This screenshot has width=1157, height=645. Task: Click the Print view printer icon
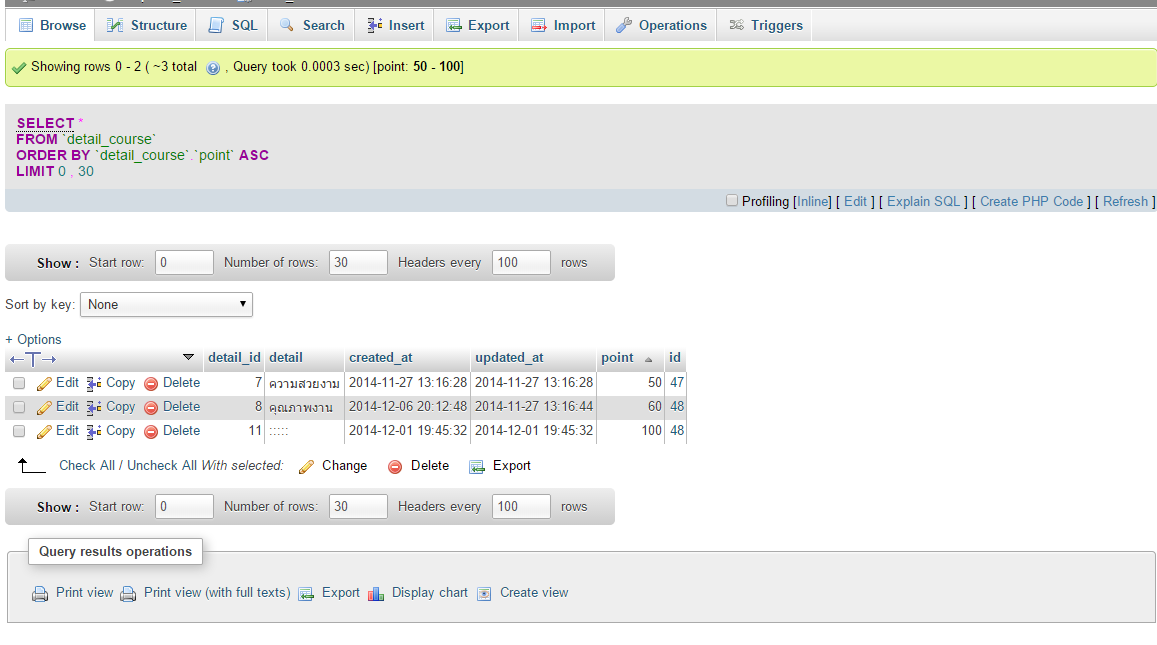(40, 594)
